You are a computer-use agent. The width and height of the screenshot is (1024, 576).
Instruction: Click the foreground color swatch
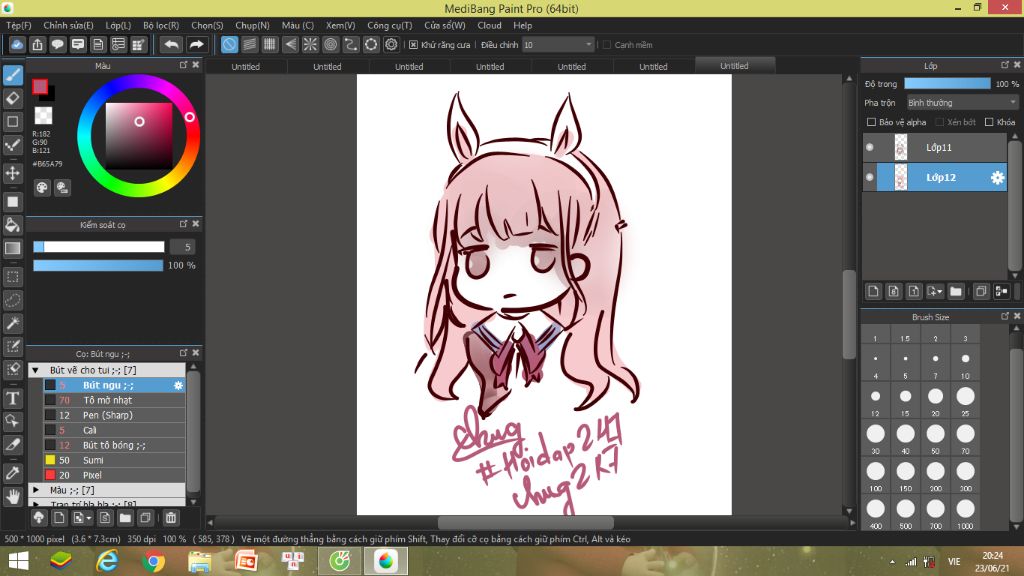click(x=40, y=87)
